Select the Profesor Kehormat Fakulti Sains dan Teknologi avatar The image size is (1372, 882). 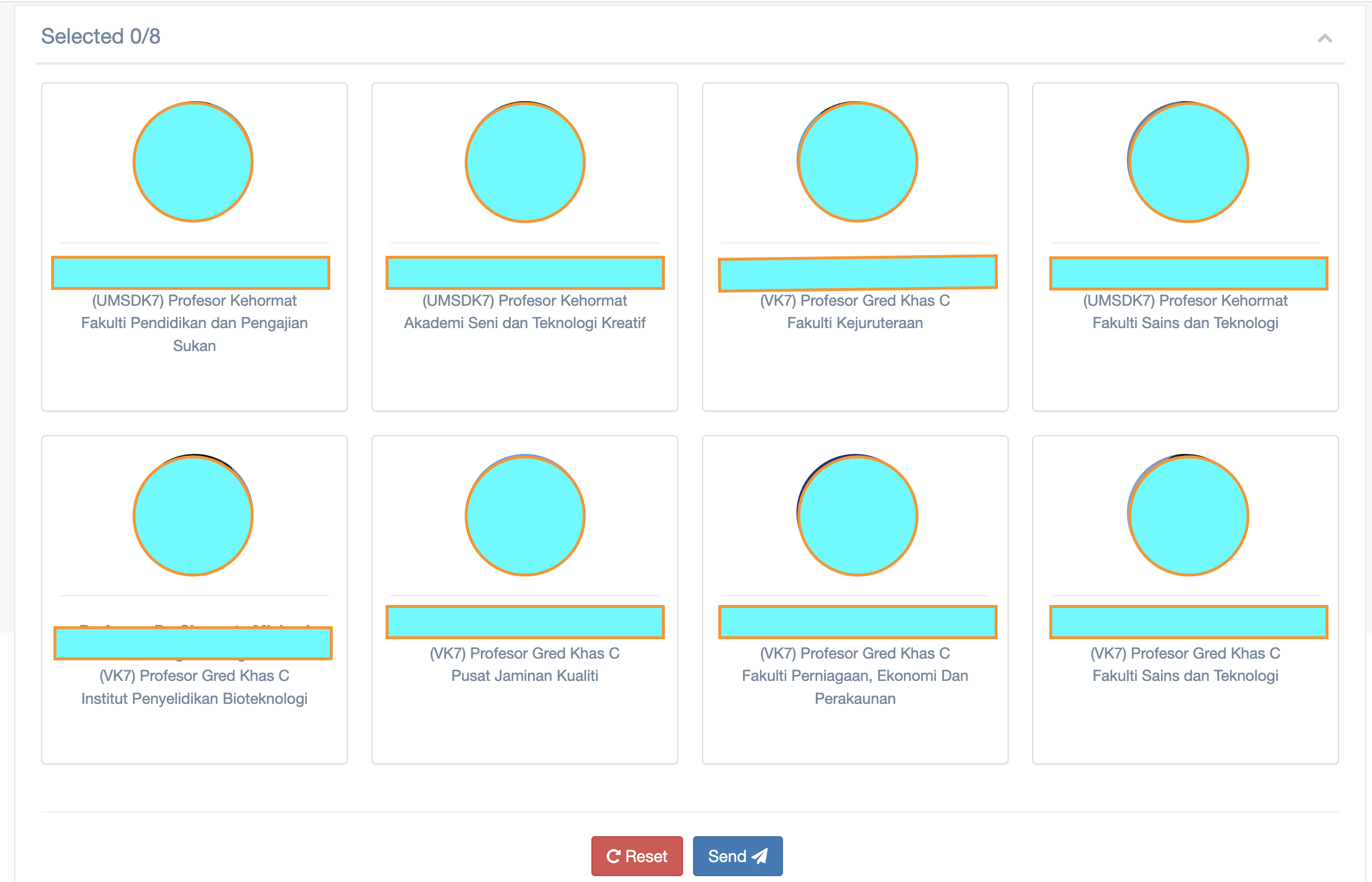point(1188,162)
